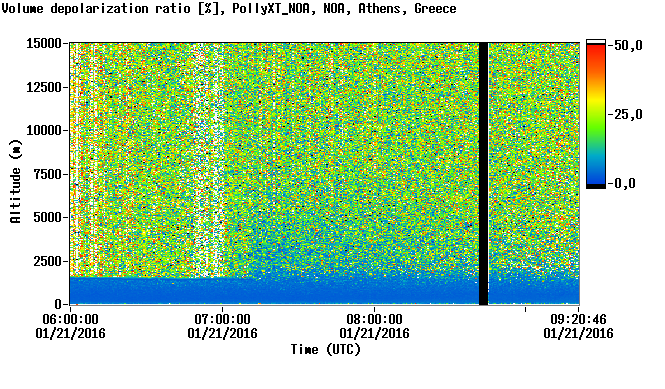Click the Time (UTC) axis title
The width and height of the screenshot is (665, 389).
pyautogui.click(x=326, y=350)
